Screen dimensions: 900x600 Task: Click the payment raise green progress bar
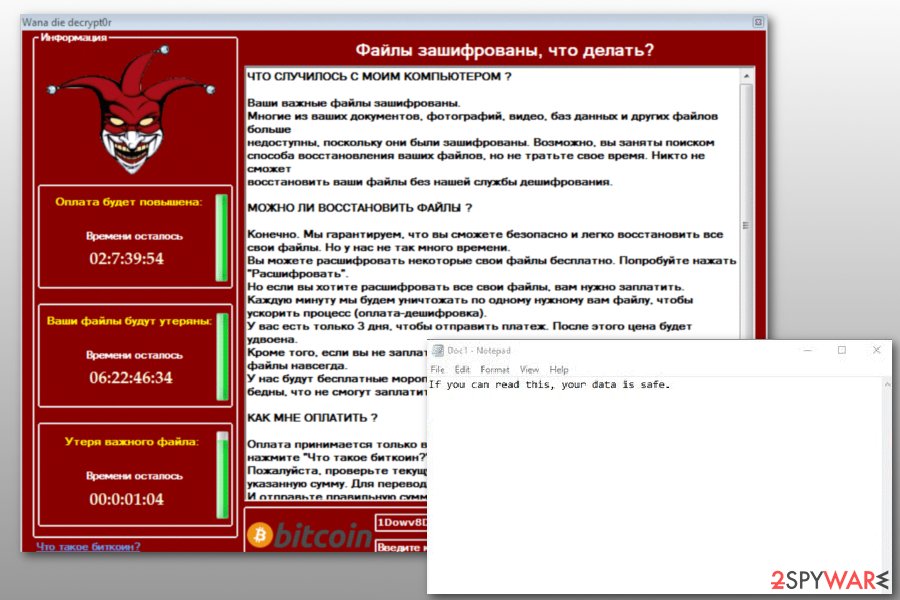[222, 238]
